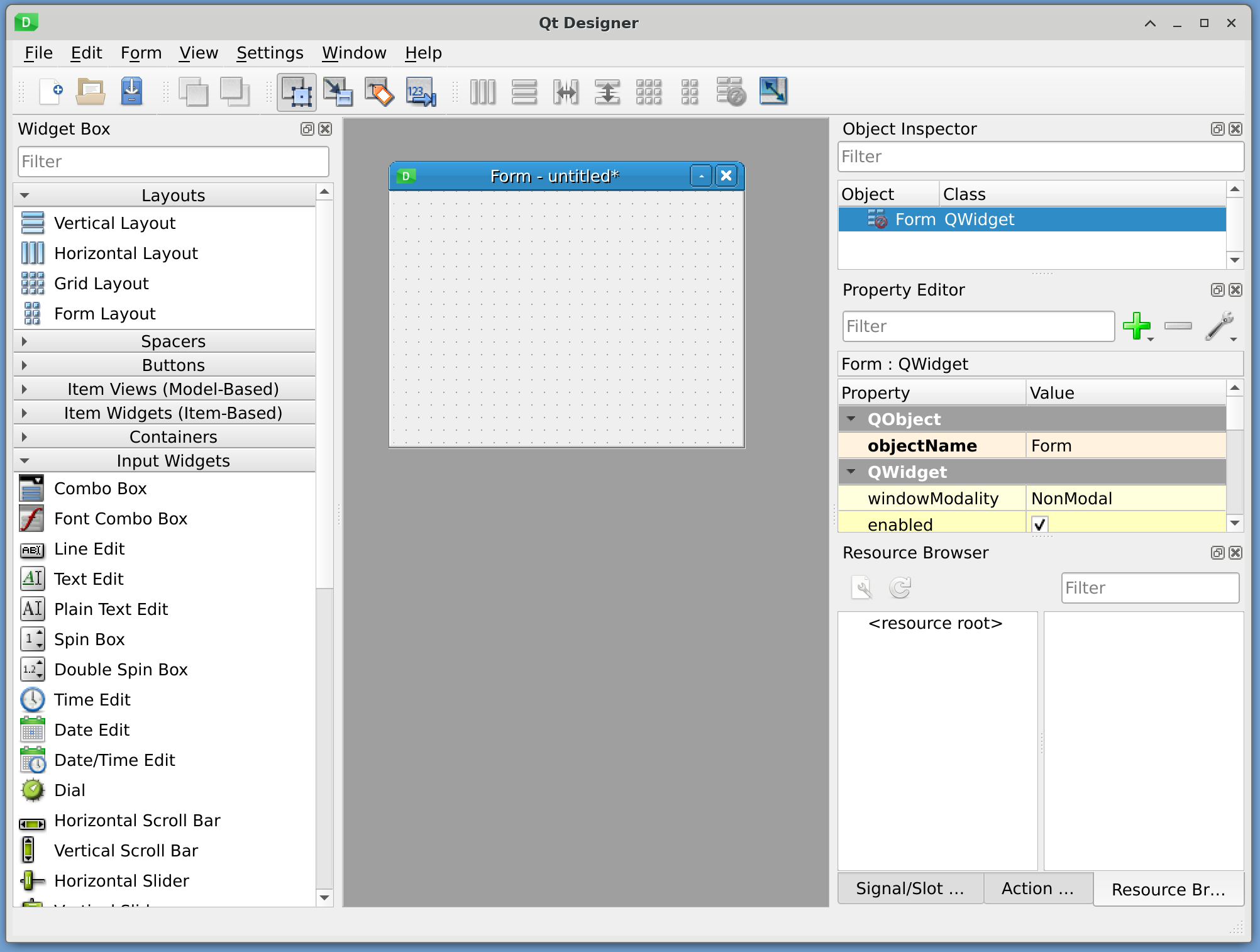Click the Save Form toolbar icon
The image size is (1260, 952).
coord(131,92)
